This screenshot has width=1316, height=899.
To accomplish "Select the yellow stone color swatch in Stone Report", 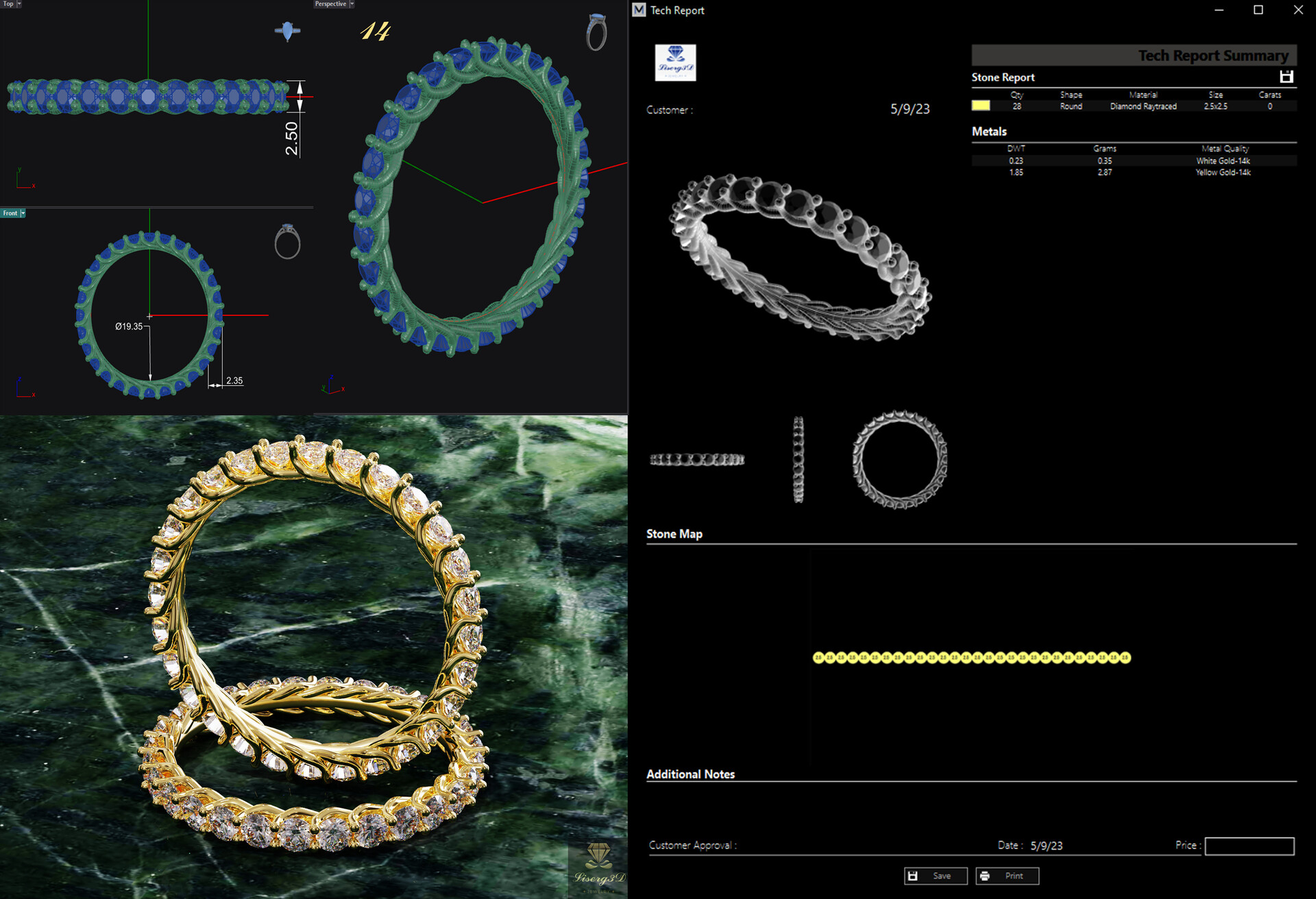I will 980,106.
